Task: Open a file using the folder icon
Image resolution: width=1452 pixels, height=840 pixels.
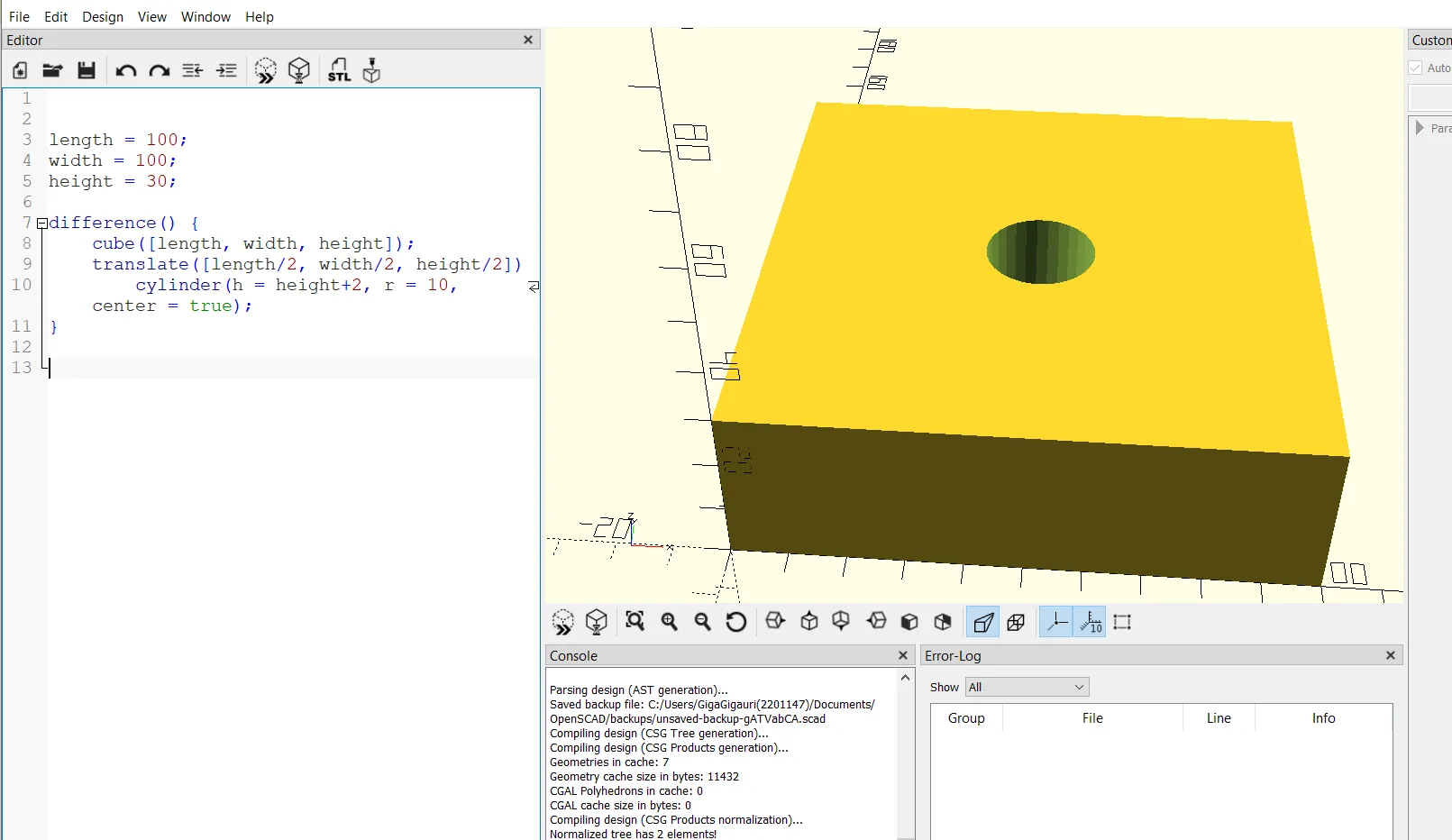Action: (52, 70)
